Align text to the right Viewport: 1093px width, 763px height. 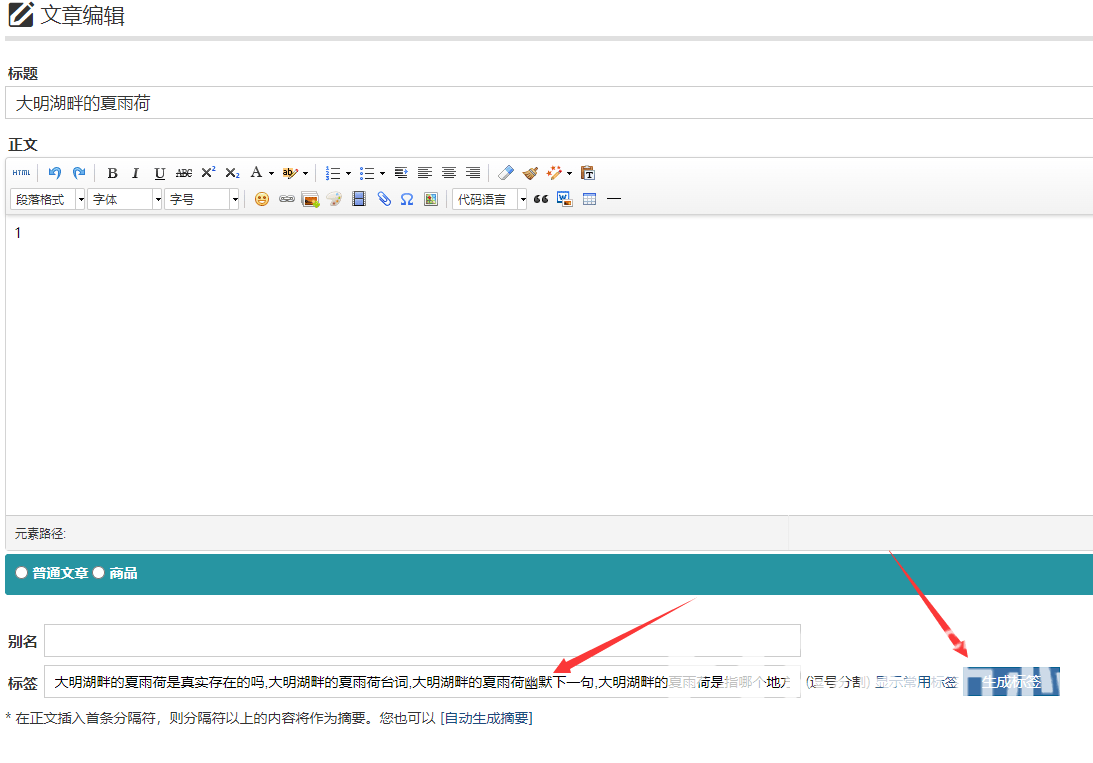coord(473,173)
